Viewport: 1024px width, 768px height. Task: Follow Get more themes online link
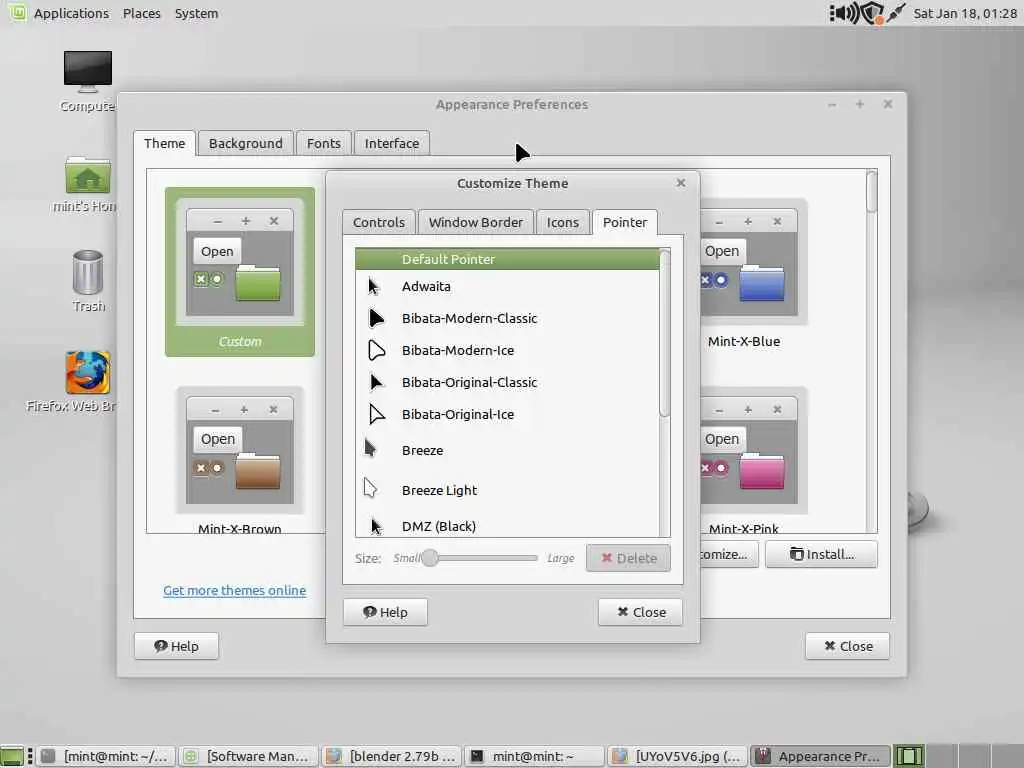coord(234,590)
